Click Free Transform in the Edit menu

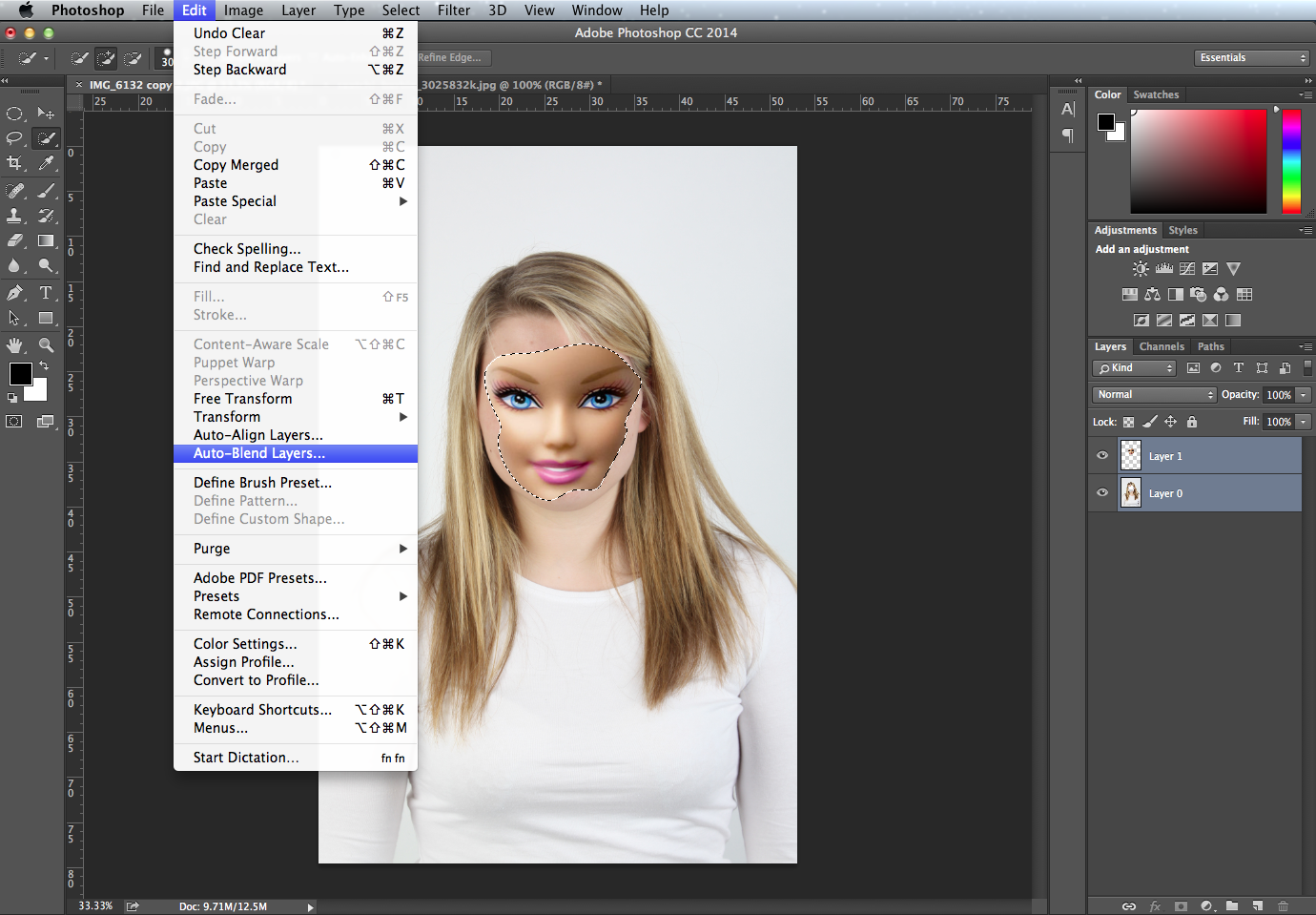243,399
